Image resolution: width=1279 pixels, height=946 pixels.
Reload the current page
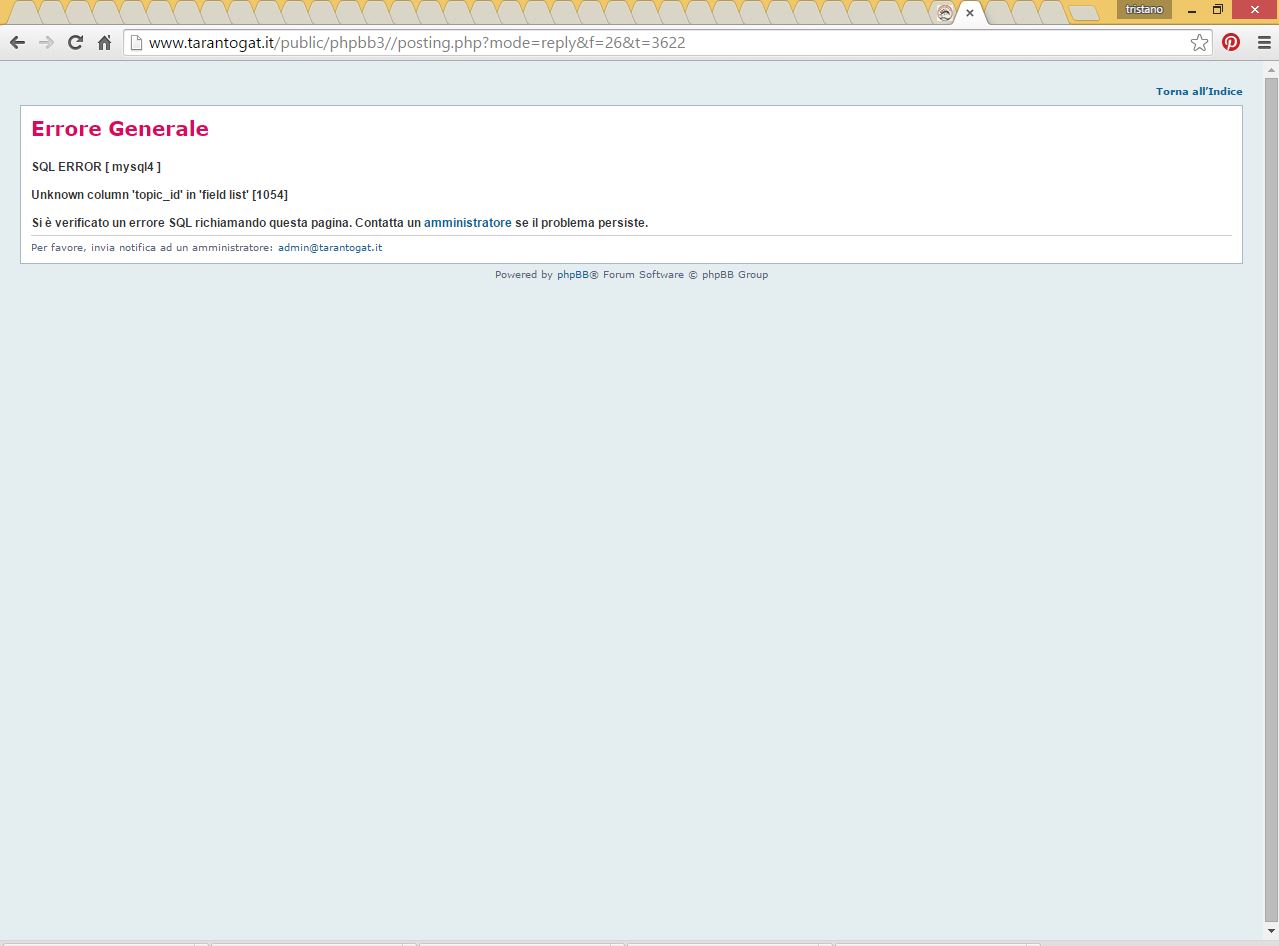tap(75, 43)
